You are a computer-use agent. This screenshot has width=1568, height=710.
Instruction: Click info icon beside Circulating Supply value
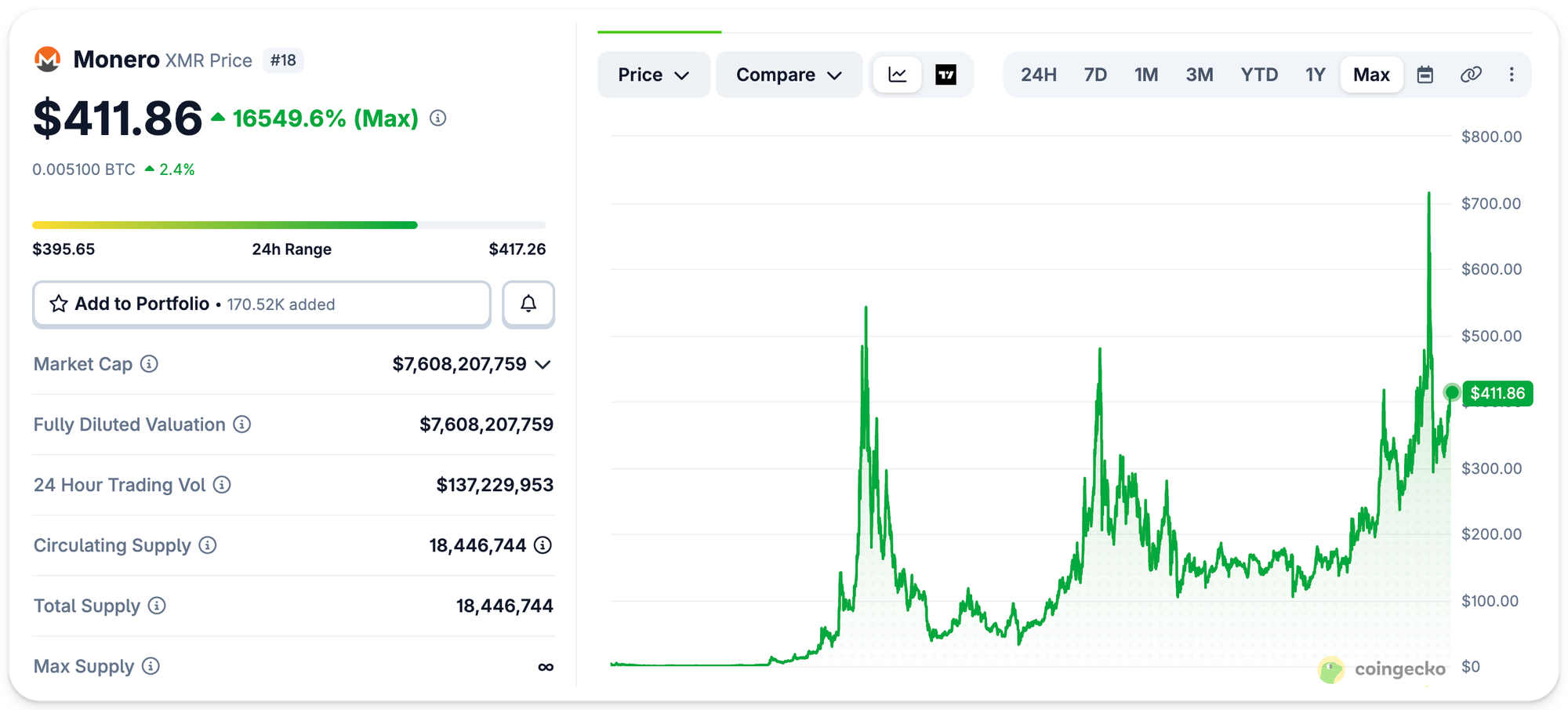543,545
